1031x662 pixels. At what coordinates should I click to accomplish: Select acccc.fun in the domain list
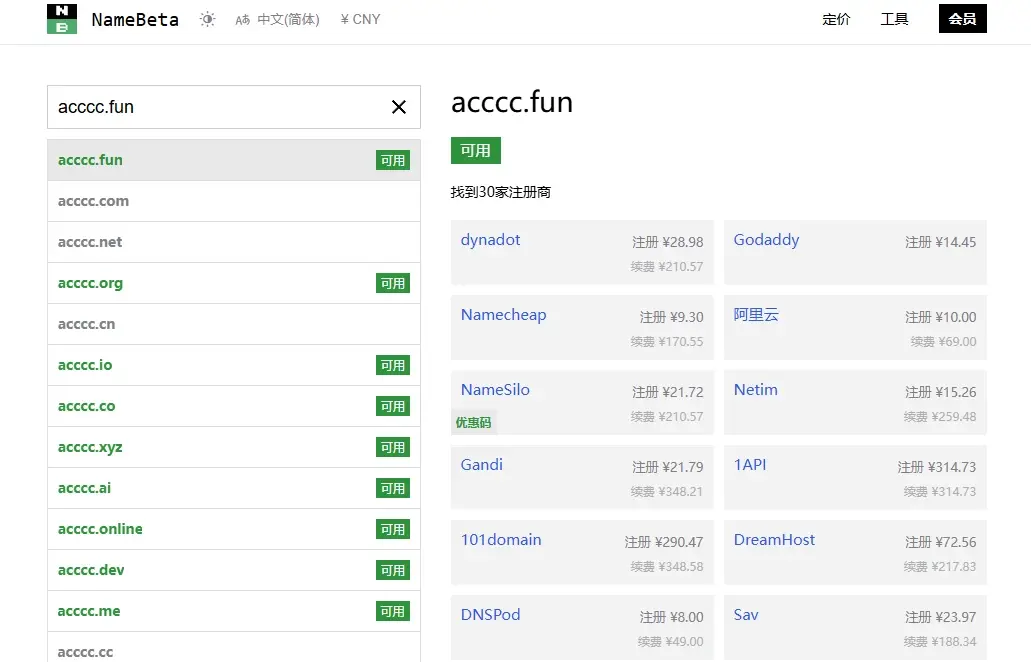coord(233,160)
